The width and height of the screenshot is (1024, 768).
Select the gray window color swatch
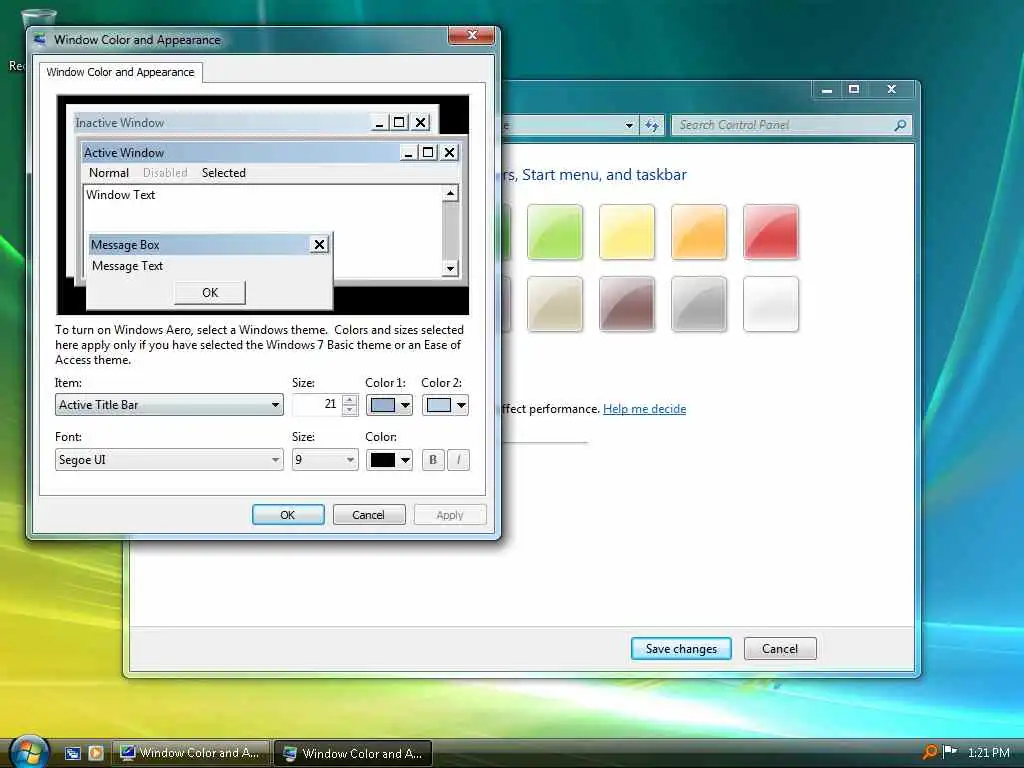(x=699, y=304)
